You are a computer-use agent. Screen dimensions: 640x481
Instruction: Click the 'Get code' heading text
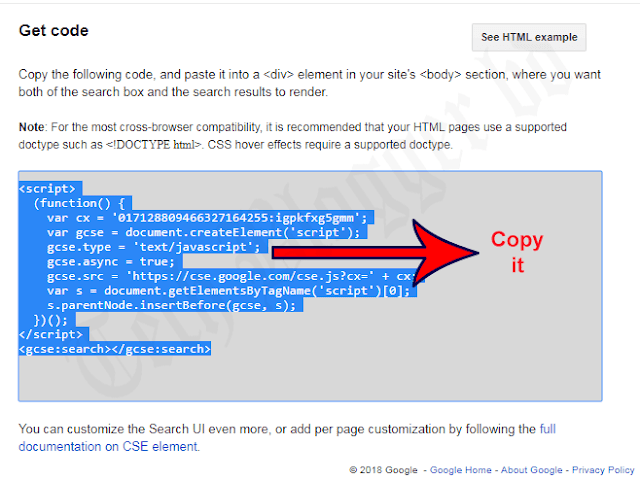pyautogui.click(x=53, y=31)
